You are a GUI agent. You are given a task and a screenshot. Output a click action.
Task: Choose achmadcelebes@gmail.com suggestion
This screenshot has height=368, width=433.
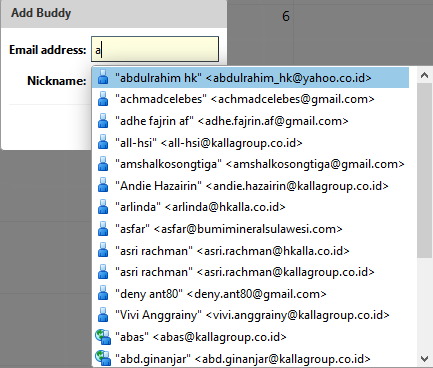tap(250, 99)
